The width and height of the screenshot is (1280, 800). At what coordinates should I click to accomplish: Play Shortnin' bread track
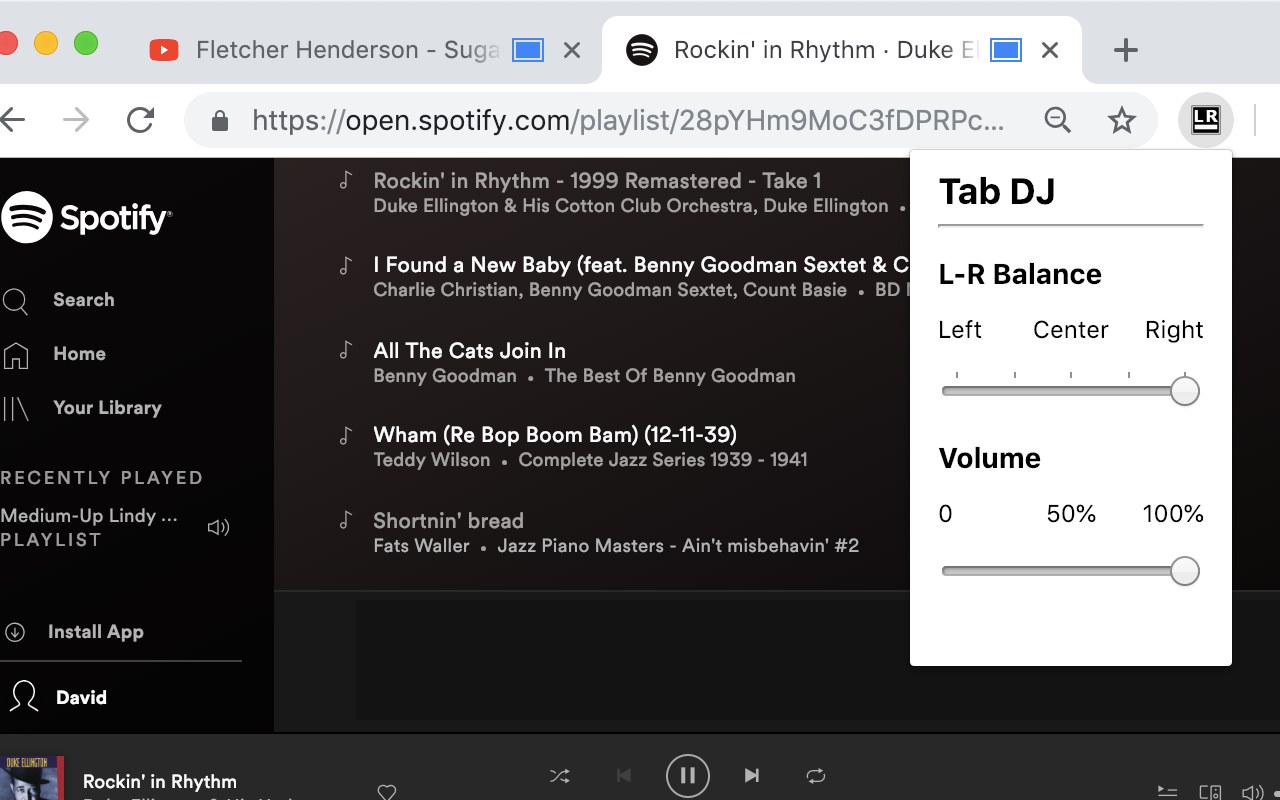point(448,521)
